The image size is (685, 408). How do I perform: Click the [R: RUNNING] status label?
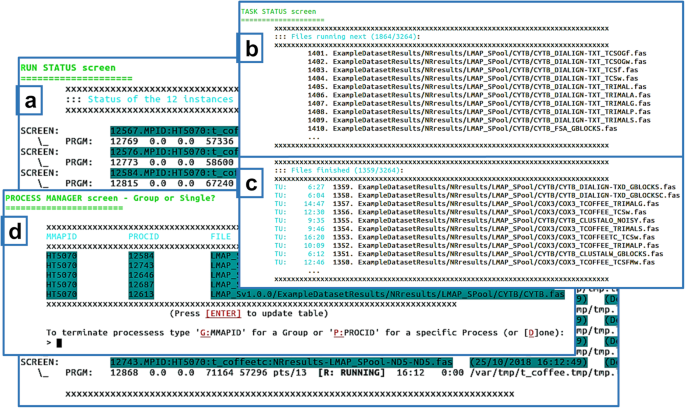tap(351, 373)
